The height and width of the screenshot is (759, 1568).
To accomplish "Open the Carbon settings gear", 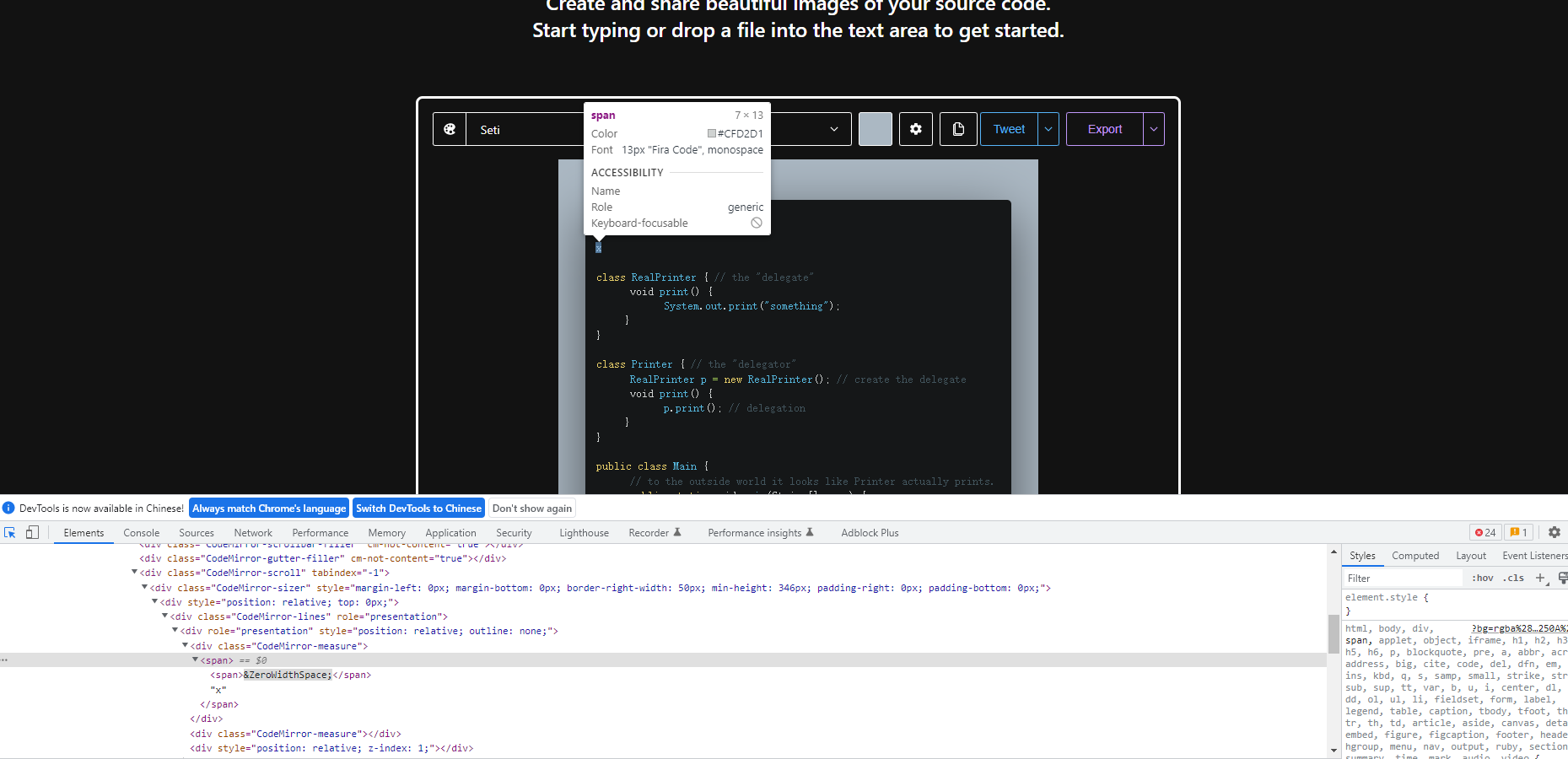I will click(x=916, y=129).
